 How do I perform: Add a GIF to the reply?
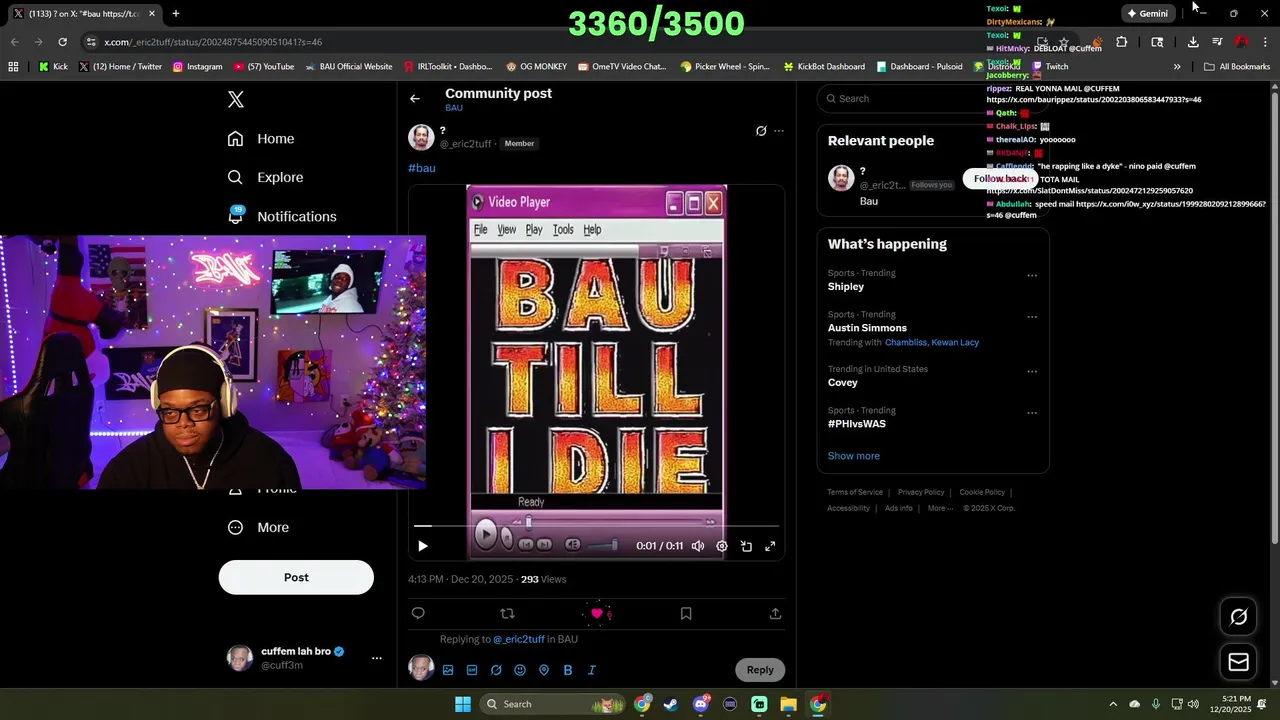472,670
